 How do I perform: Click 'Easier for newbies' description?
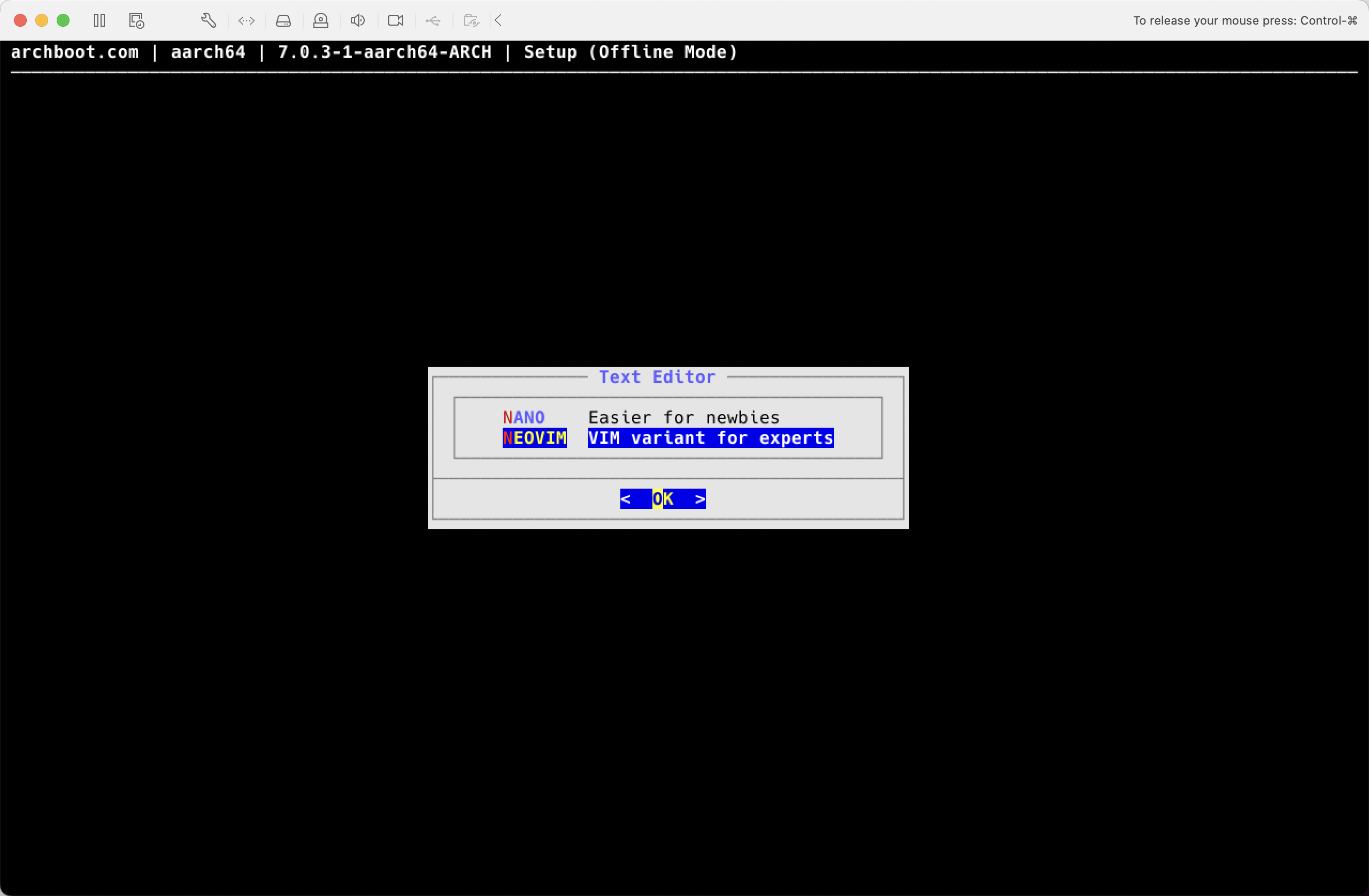pos(683,417)
